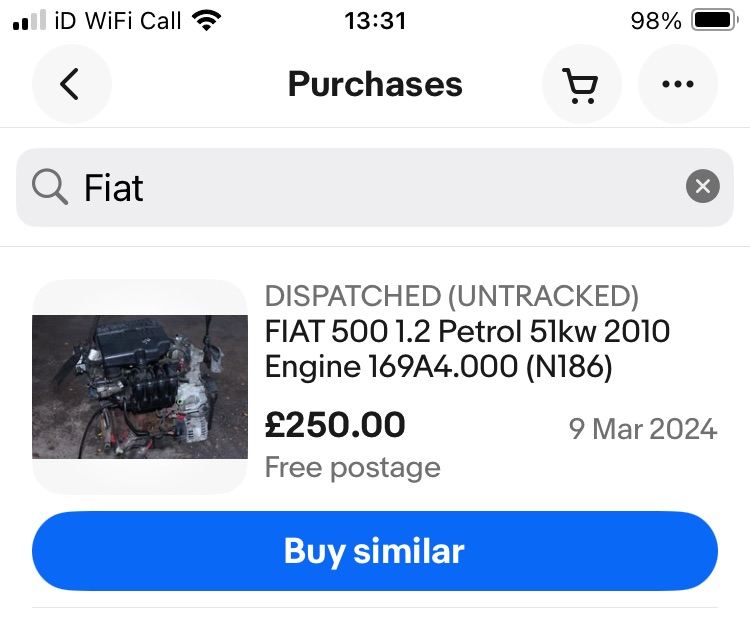
Task: Clear the Fiat search text
Action: 702,187
